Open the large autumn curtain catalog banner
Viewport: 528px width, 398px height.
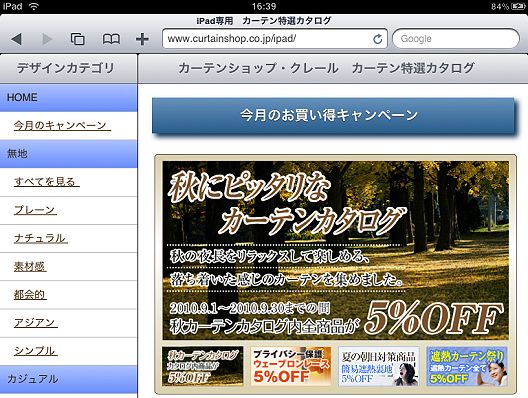tap(335, 250)
